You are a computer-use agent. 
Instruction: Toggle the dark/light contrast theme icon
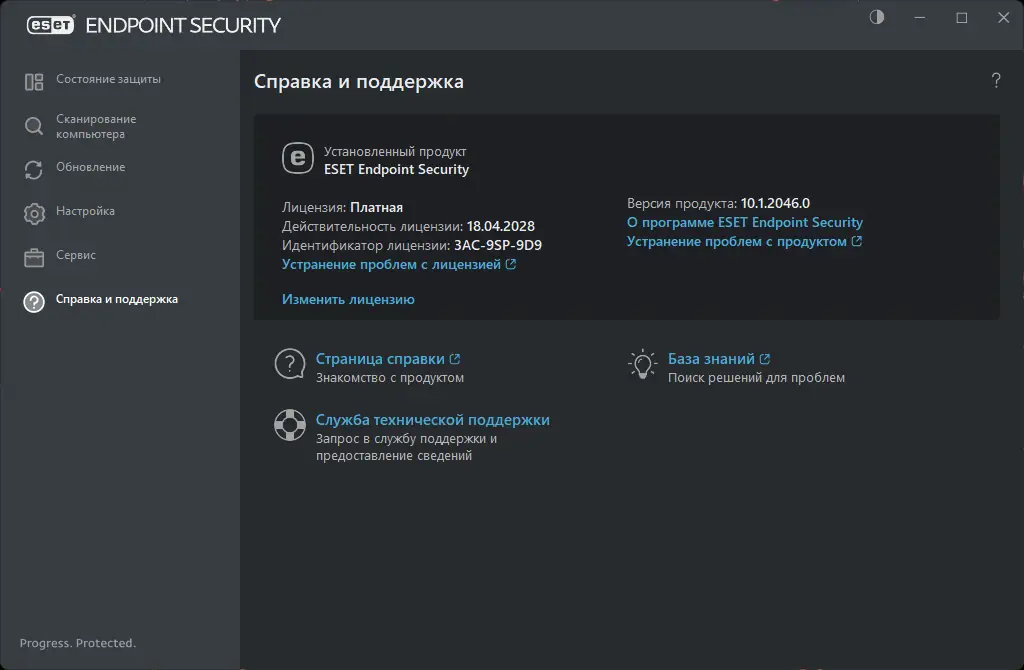coord(877,18)
